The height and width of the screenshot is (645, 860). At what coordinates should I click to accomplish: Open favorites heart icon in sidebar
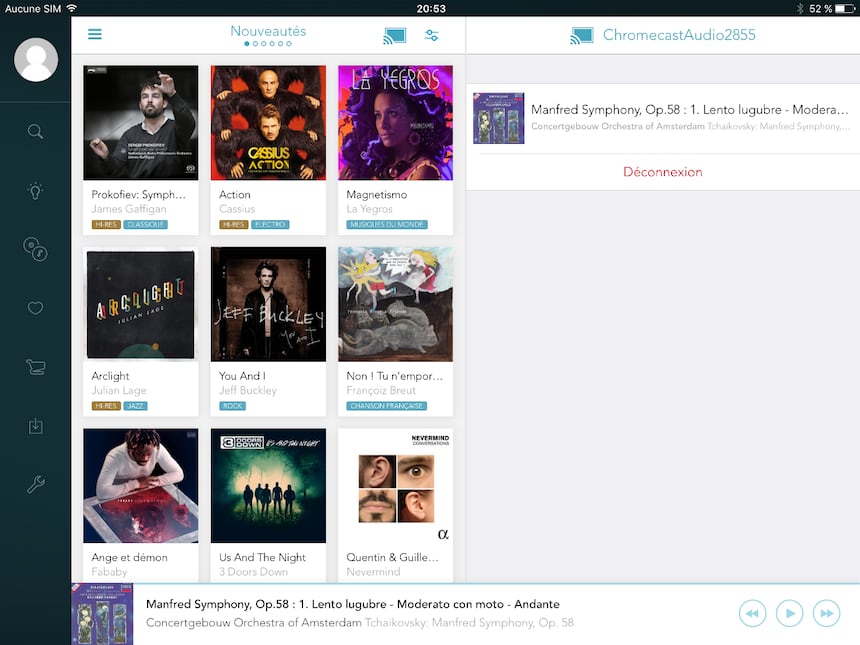tap(36, 308)
